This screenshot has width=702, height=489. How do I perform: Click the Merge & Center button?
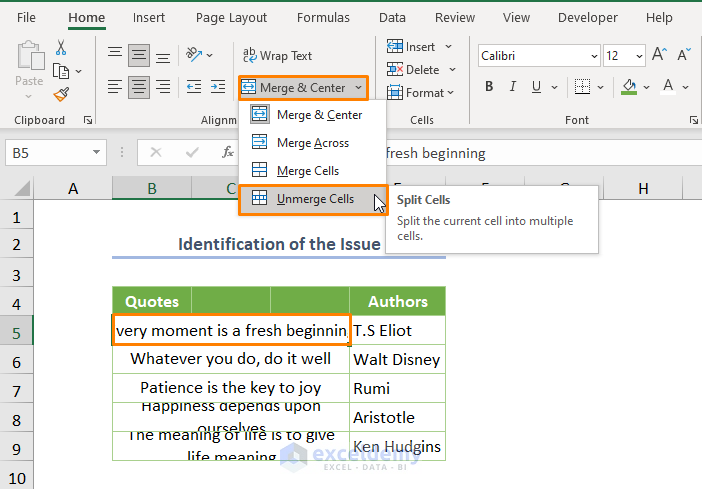(x=295, y=88)
